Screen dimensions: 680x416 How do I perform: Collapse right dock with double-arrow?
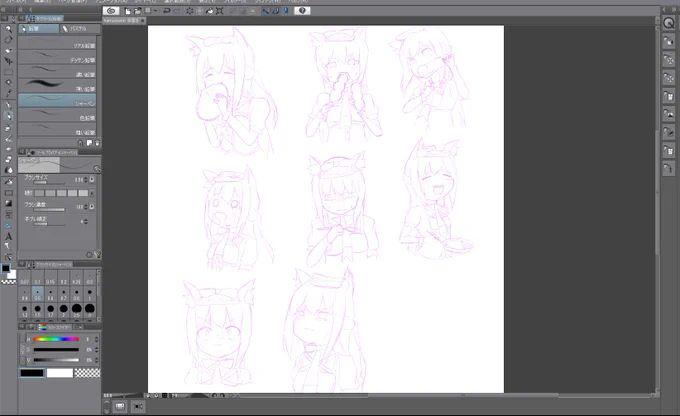tap(674, 9)
